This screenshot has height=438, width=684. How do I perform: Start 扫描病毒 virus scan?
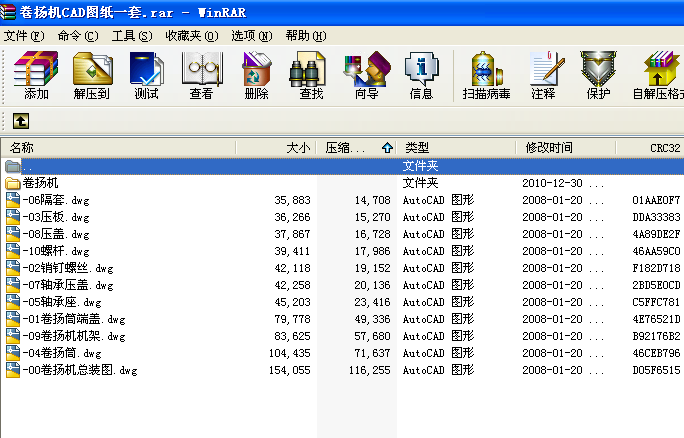point(486,75)
